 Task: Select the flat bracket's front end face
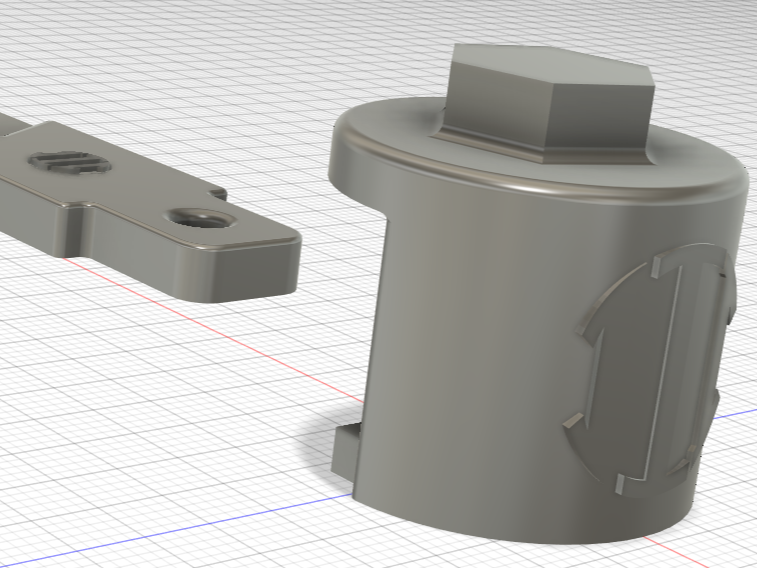point(255,272)
